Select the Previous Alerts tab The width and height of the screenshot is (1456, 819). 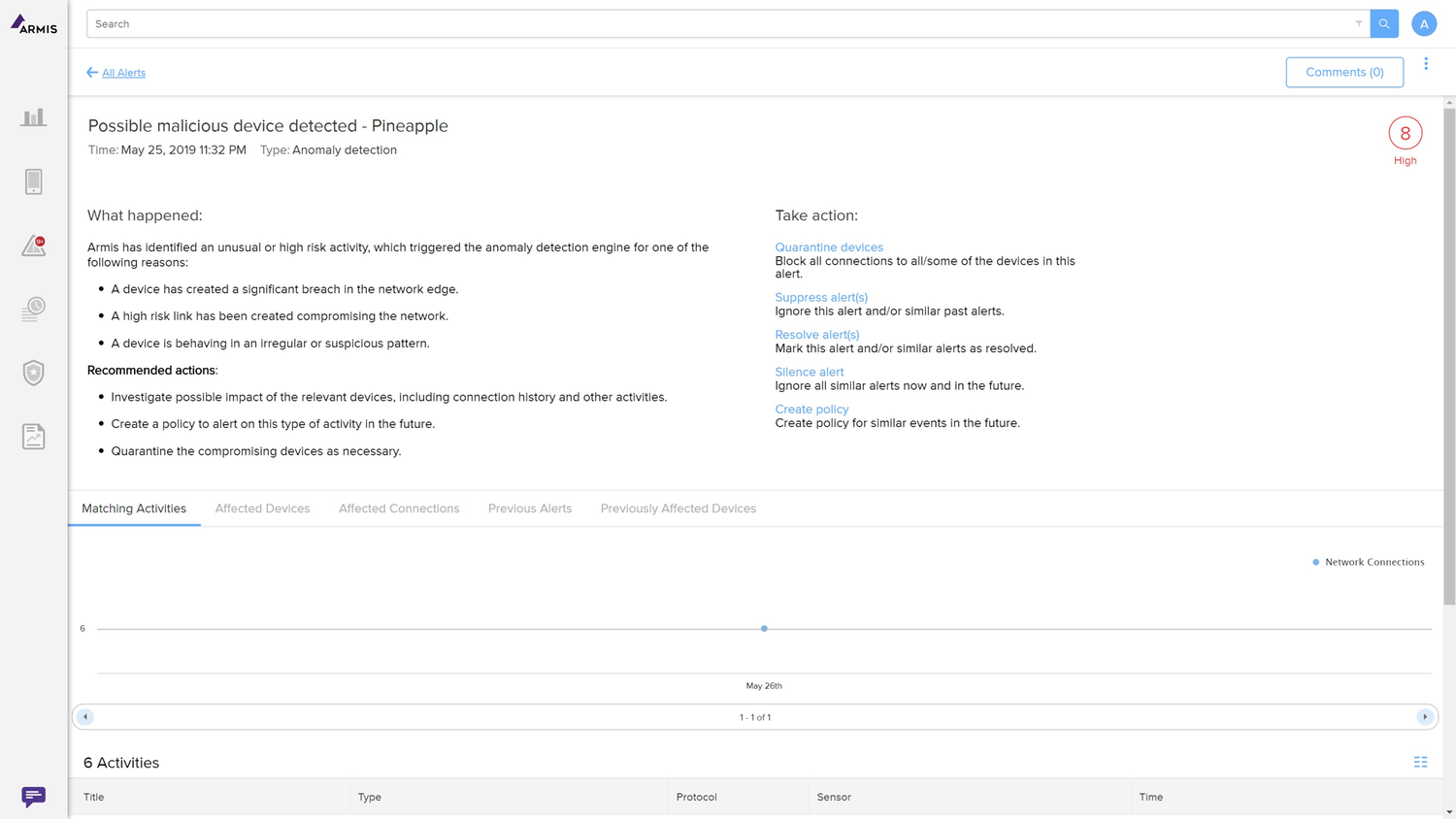(x=529, y=508)
